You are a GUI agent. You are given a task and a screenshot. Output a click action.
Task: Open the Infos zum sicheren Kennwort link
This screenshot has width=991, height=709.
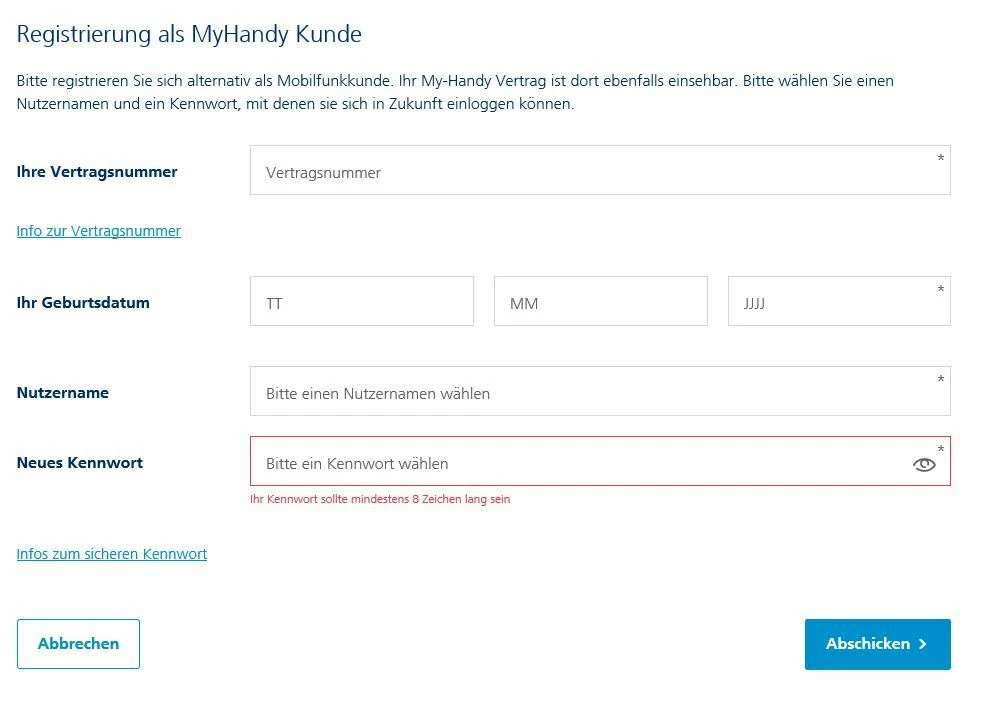(111, 554)
